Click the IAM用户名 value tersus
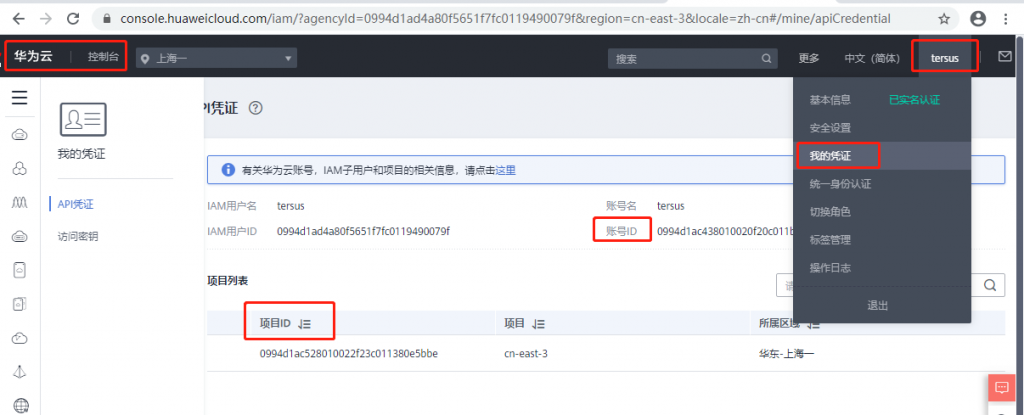Screen dimensions: 1024x415 point(291,206)
